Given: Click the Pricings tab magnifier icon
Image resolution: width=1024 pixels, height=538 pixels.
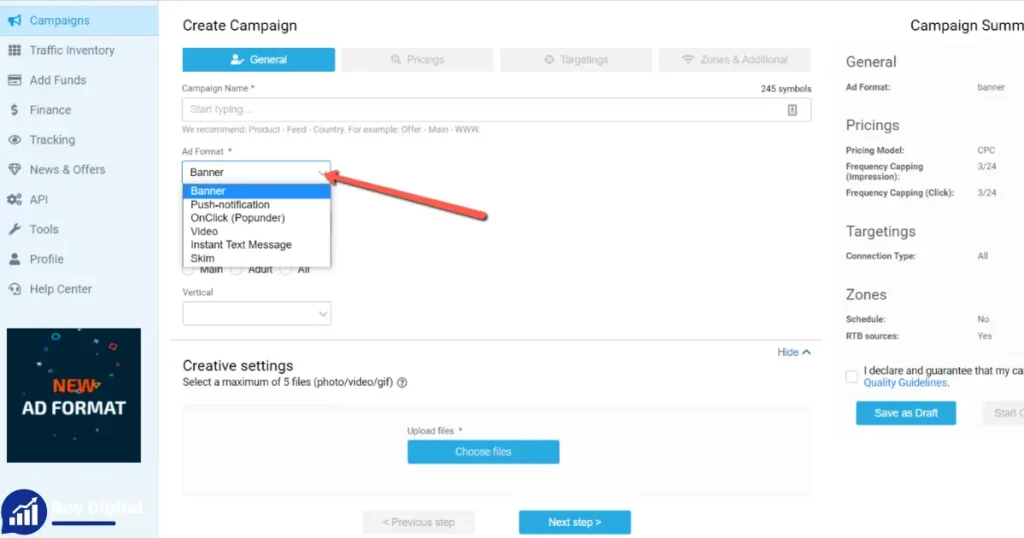Looking at the screenshot, I should click(396, 59).
